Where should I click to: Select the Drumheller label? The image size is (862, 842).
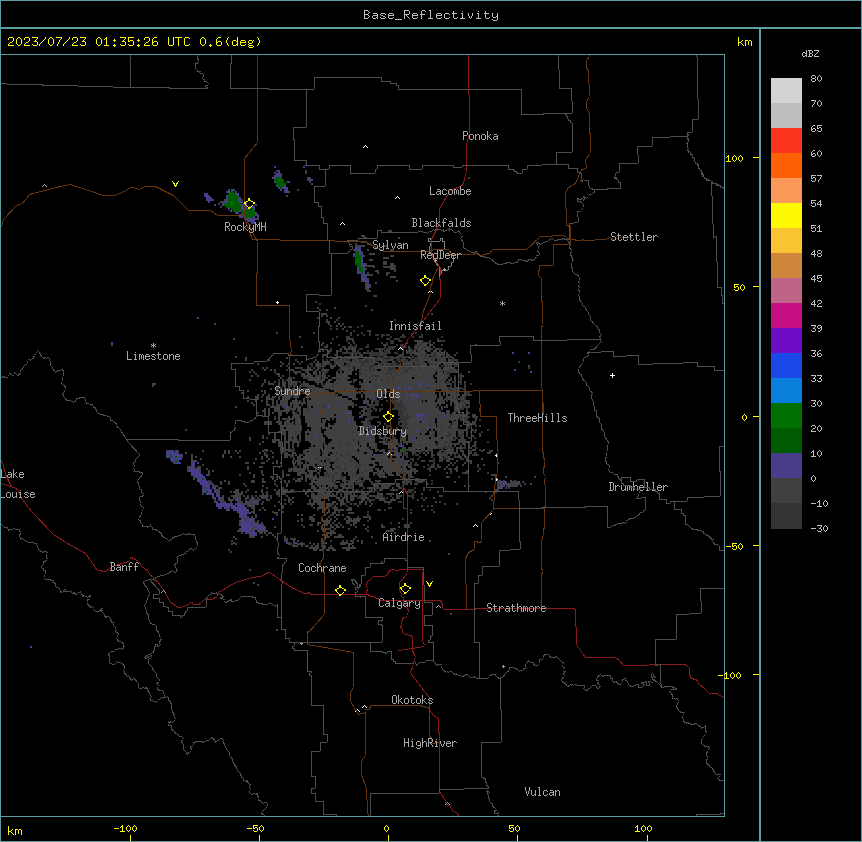[638, 487]
